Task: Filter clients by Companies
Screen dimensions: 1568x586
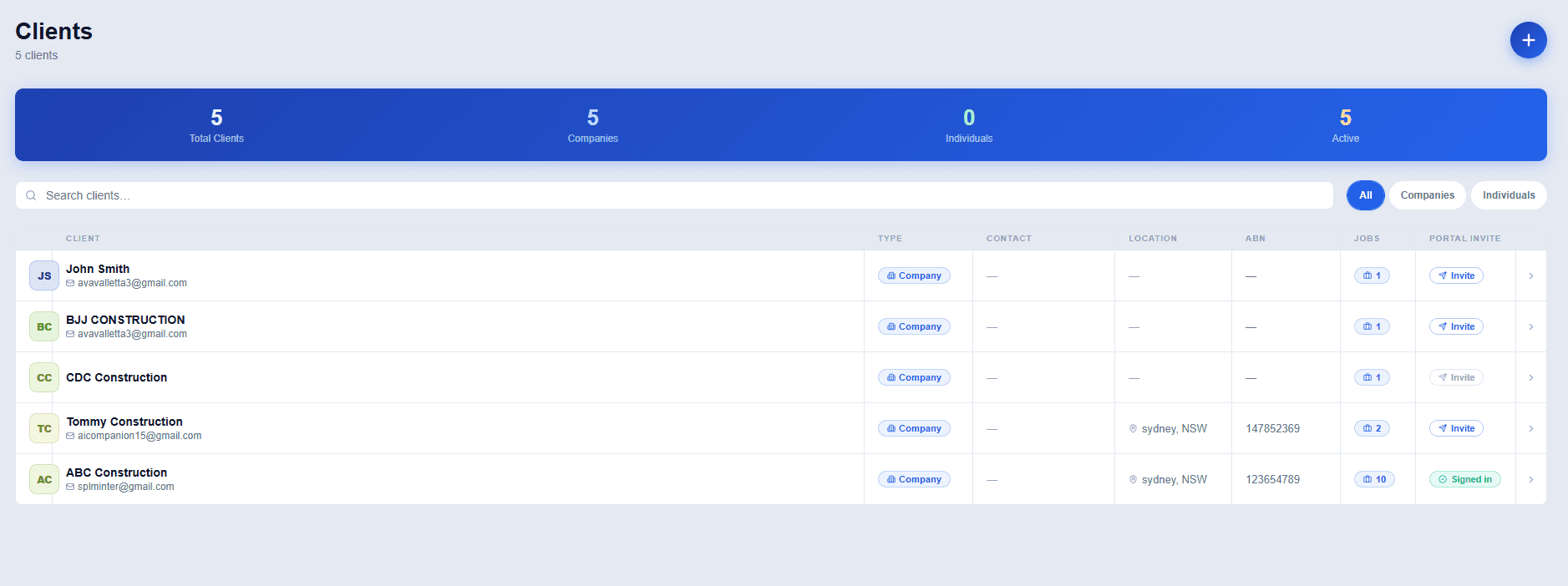Action: pos(1427,195)
